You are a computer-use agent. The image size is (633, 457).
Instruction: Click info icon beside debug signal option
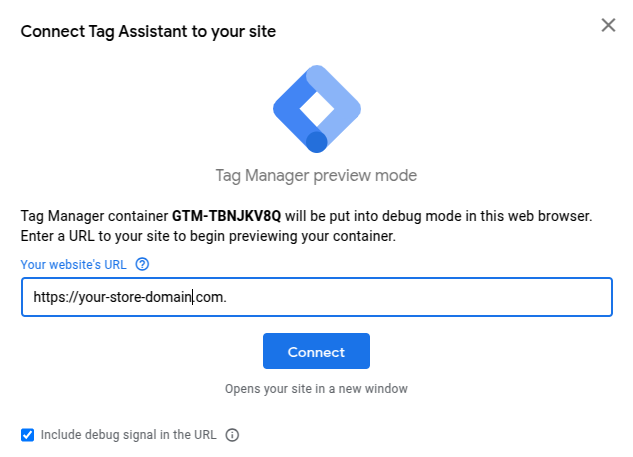233,435
